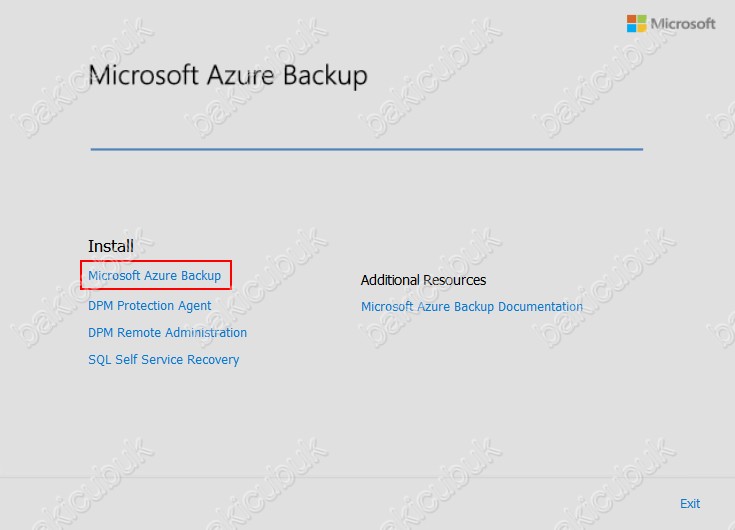Click the blue square of Microsoft logo
The image size is (735, 530).
tap(631, 28)
